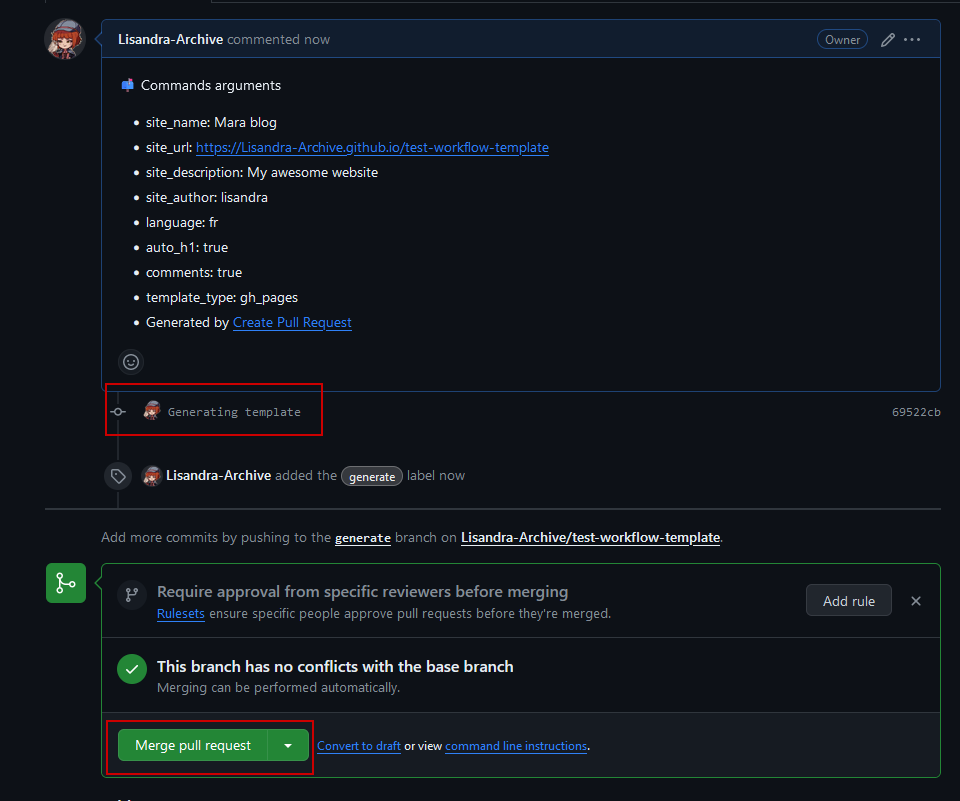Click the 'generate' label badge
Image resolution: width=960 pixels, height=801 pixels.
click(x=372, y=476)
